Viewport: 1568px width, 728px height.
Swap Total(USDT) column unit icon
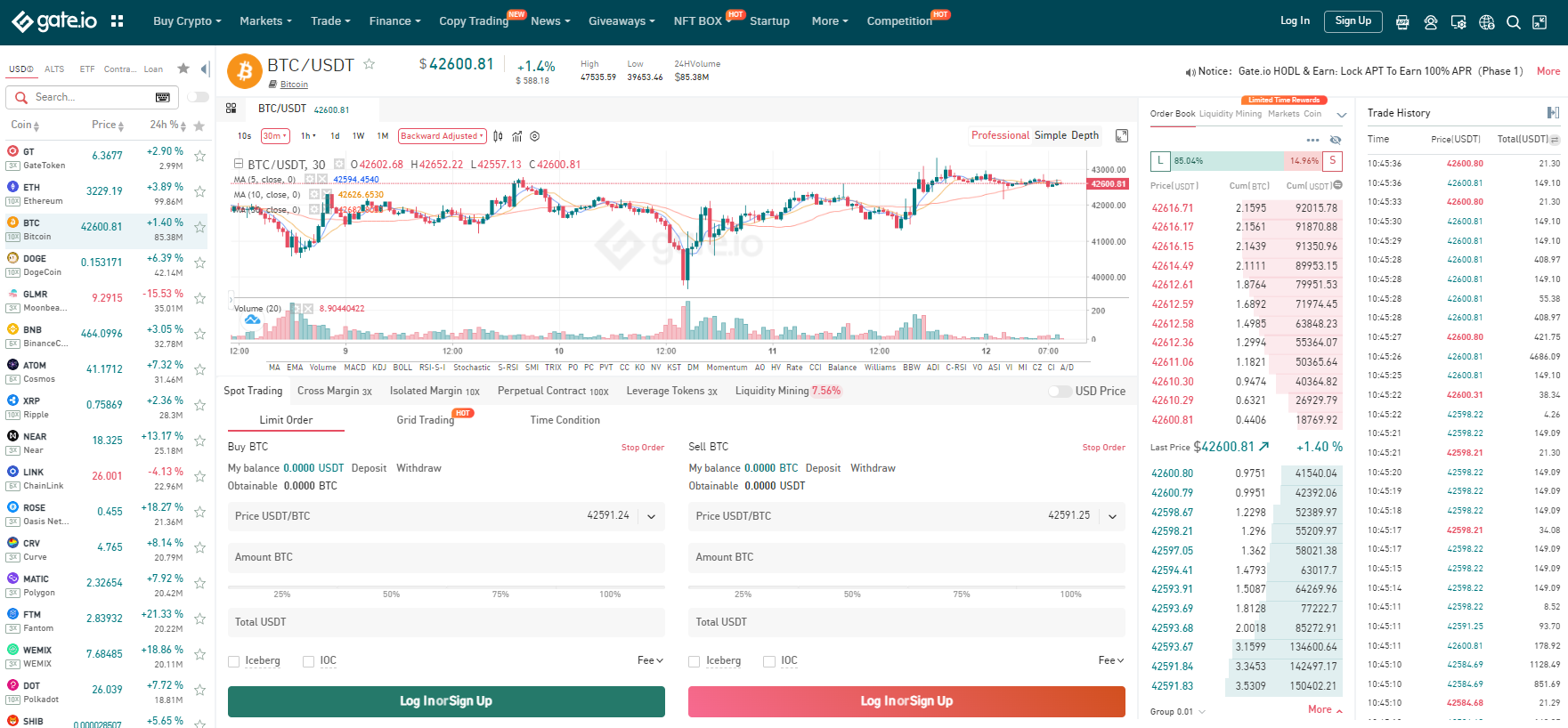point(1555,140)
